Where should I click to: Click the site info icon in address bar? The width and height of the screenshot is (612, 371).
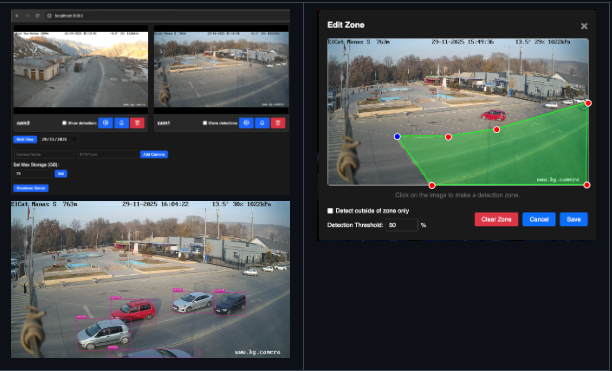(49, 16)
